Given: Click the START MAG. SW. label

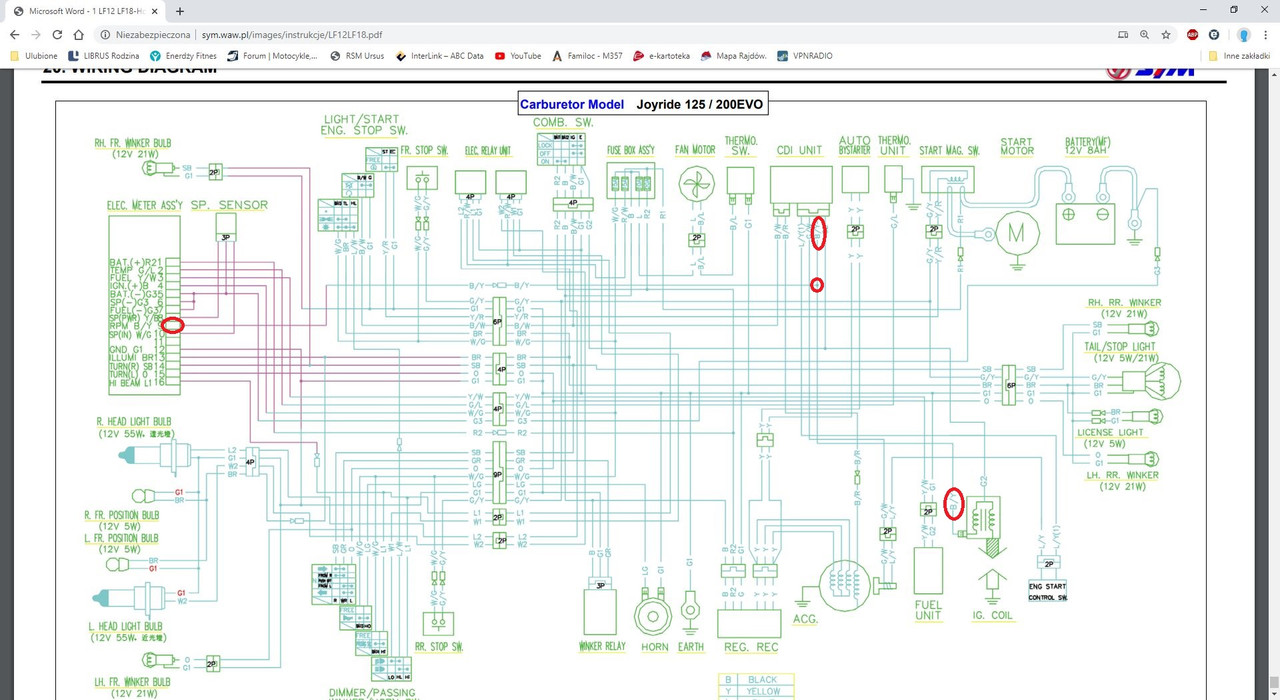Looking at the screenshot, I should pos(949,150).
